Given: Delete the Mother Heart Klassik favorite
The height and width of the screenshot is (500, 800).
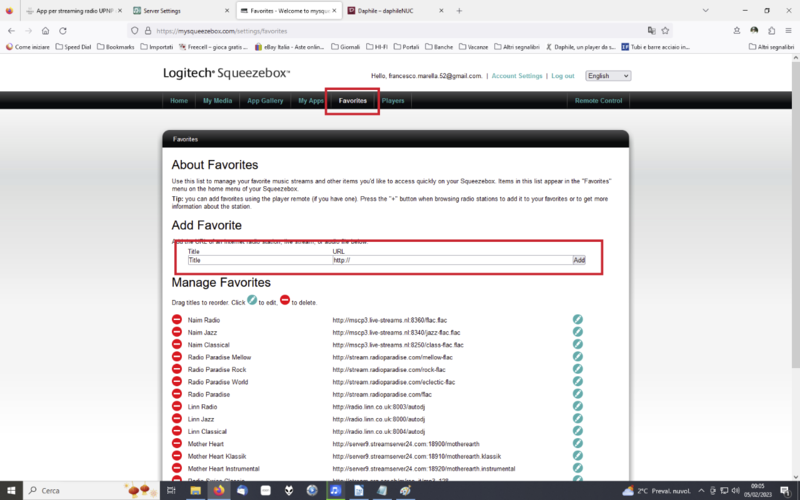Looking at the screenshot, I should click(177, 456).
